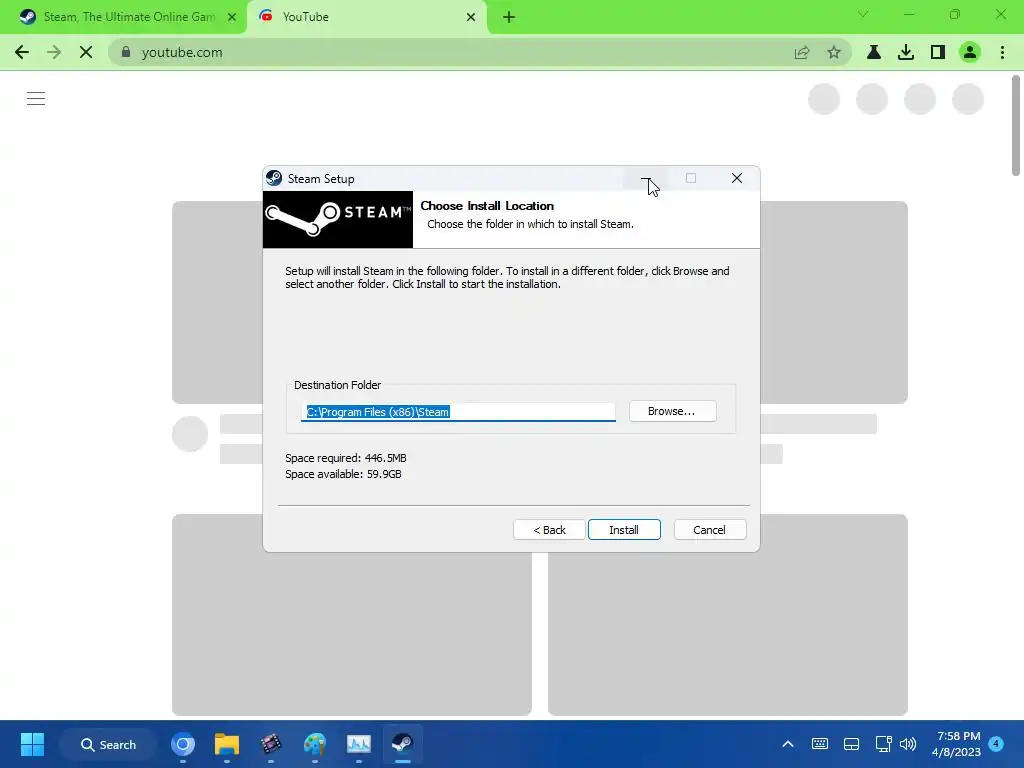Click the "Choose Install Location" heading
Image resolution: width=1024 pixels, height=768 pixels.
pos(487,206)
